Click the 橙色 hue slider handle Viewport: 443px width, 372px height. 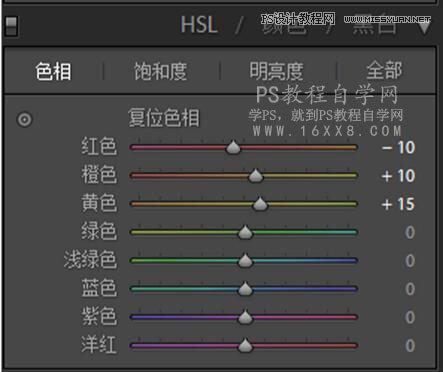tap(256, 175)
